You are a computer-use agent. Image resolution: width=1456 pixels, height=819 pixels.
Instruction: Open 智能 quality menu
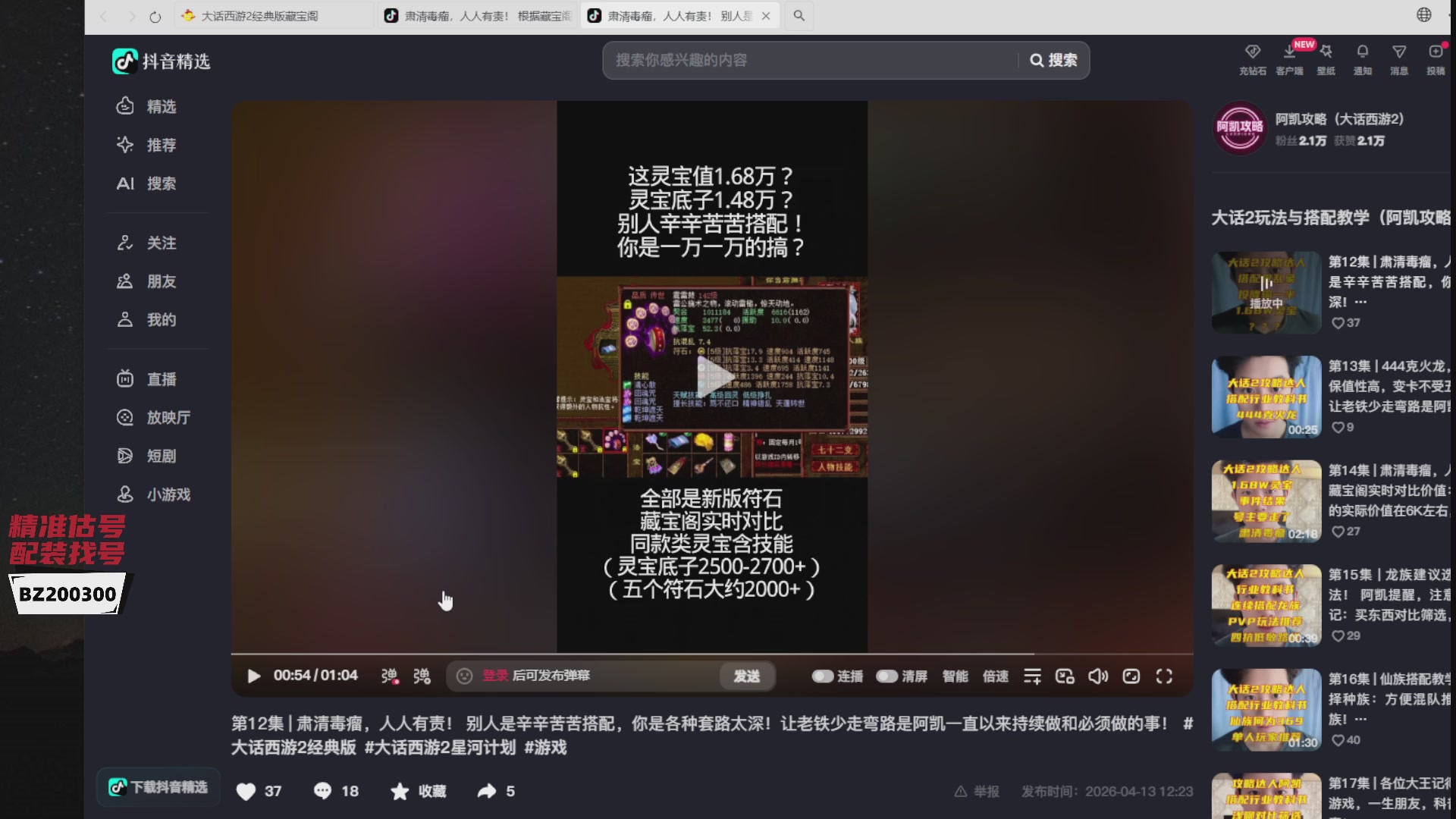[955, 676]
